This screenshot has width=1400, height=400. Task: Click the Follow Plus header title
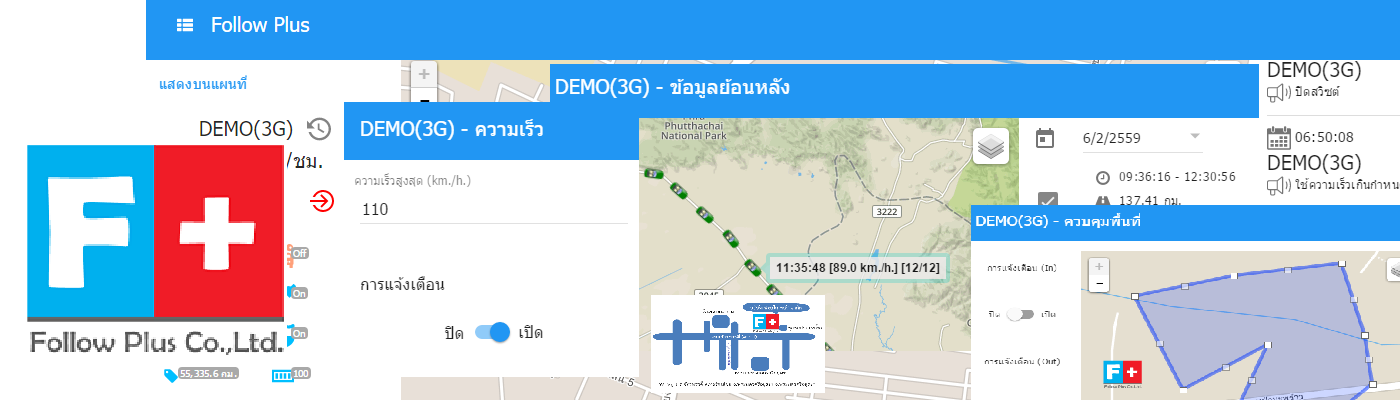coord(260,25)
